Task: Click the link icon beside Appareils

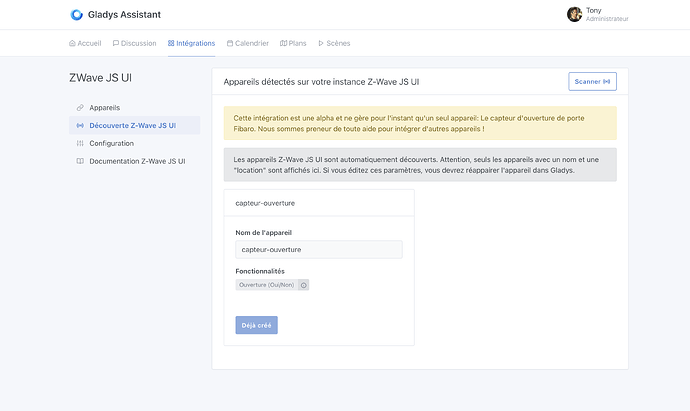Action: [80, 107]
